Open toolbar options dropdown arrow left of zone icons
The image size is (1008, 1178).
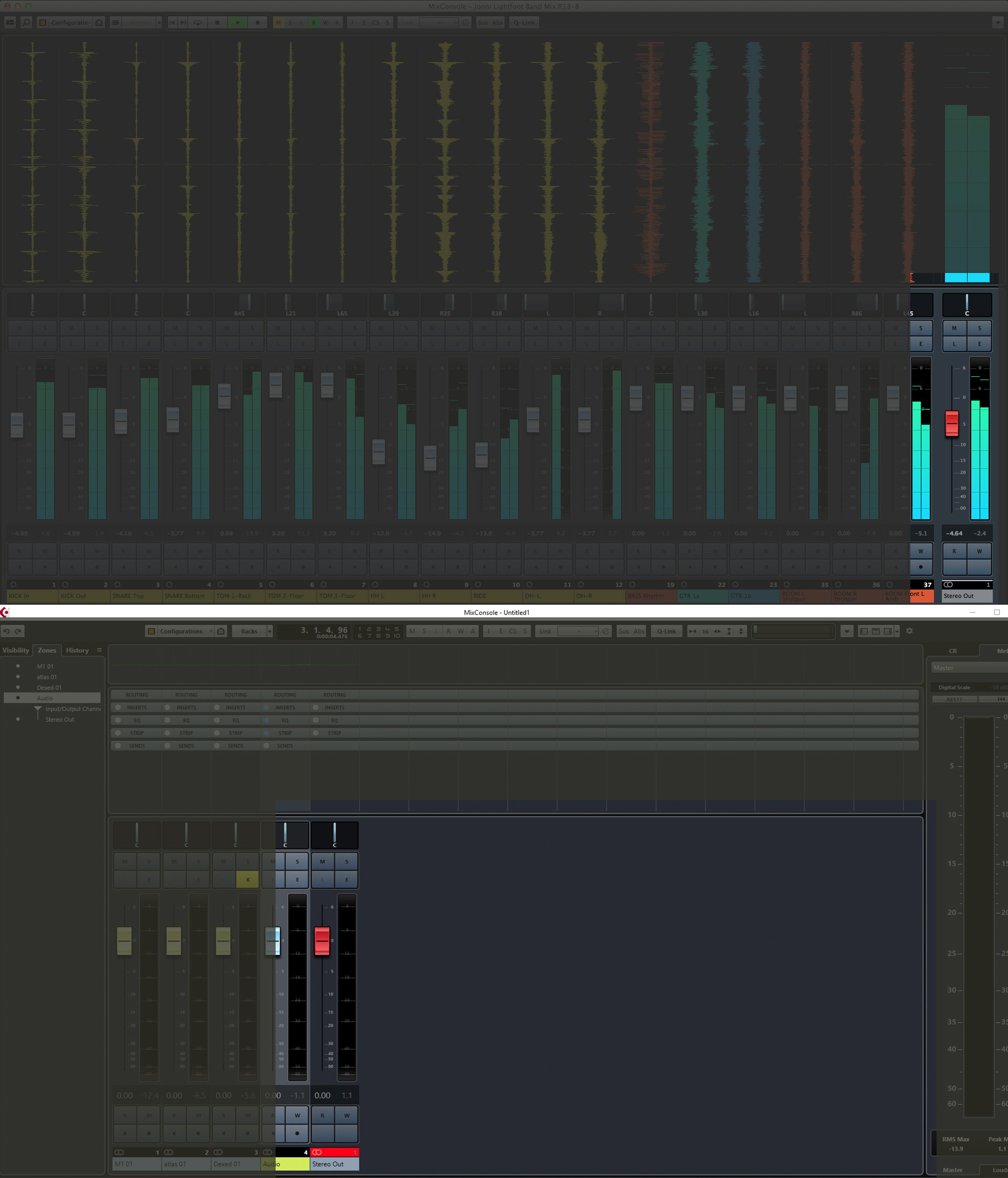click(847, 631)
